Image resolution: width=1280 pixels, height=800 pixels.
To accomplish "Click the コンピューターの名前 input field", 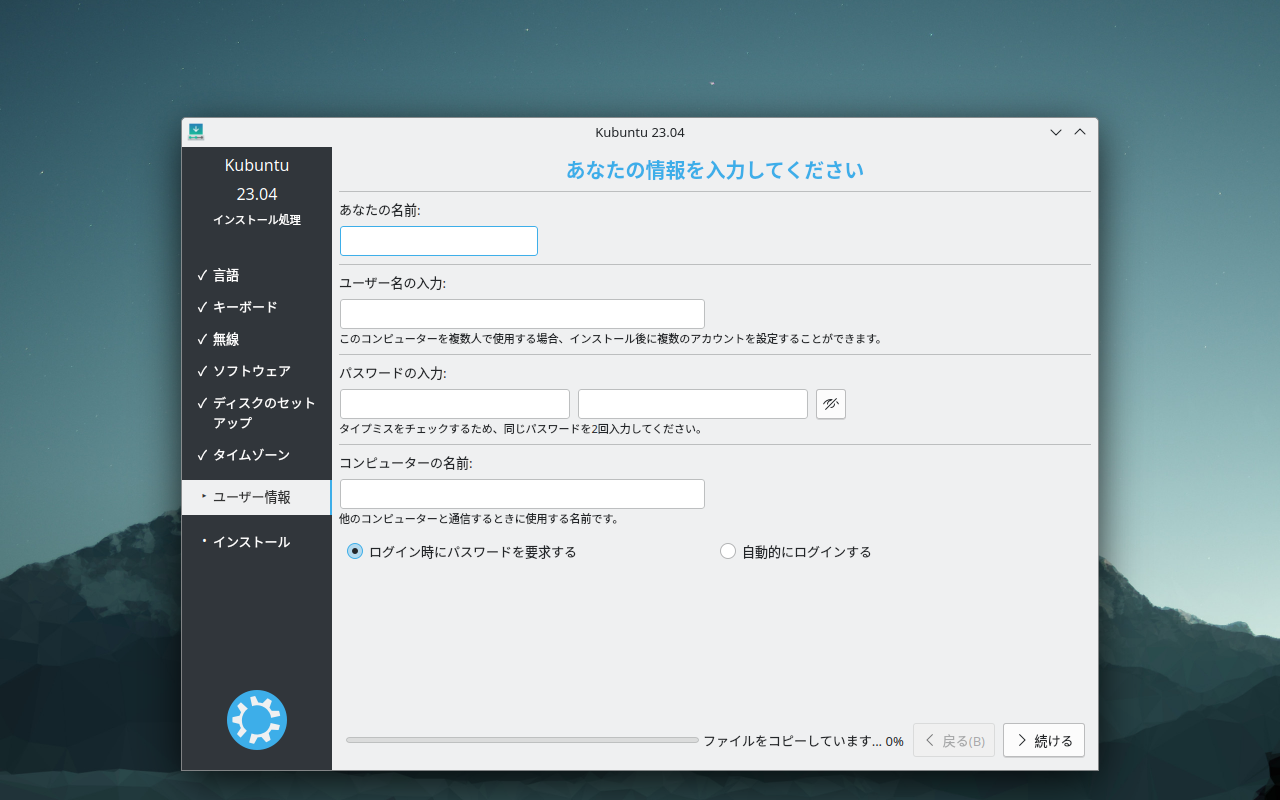I will [522, 494].
